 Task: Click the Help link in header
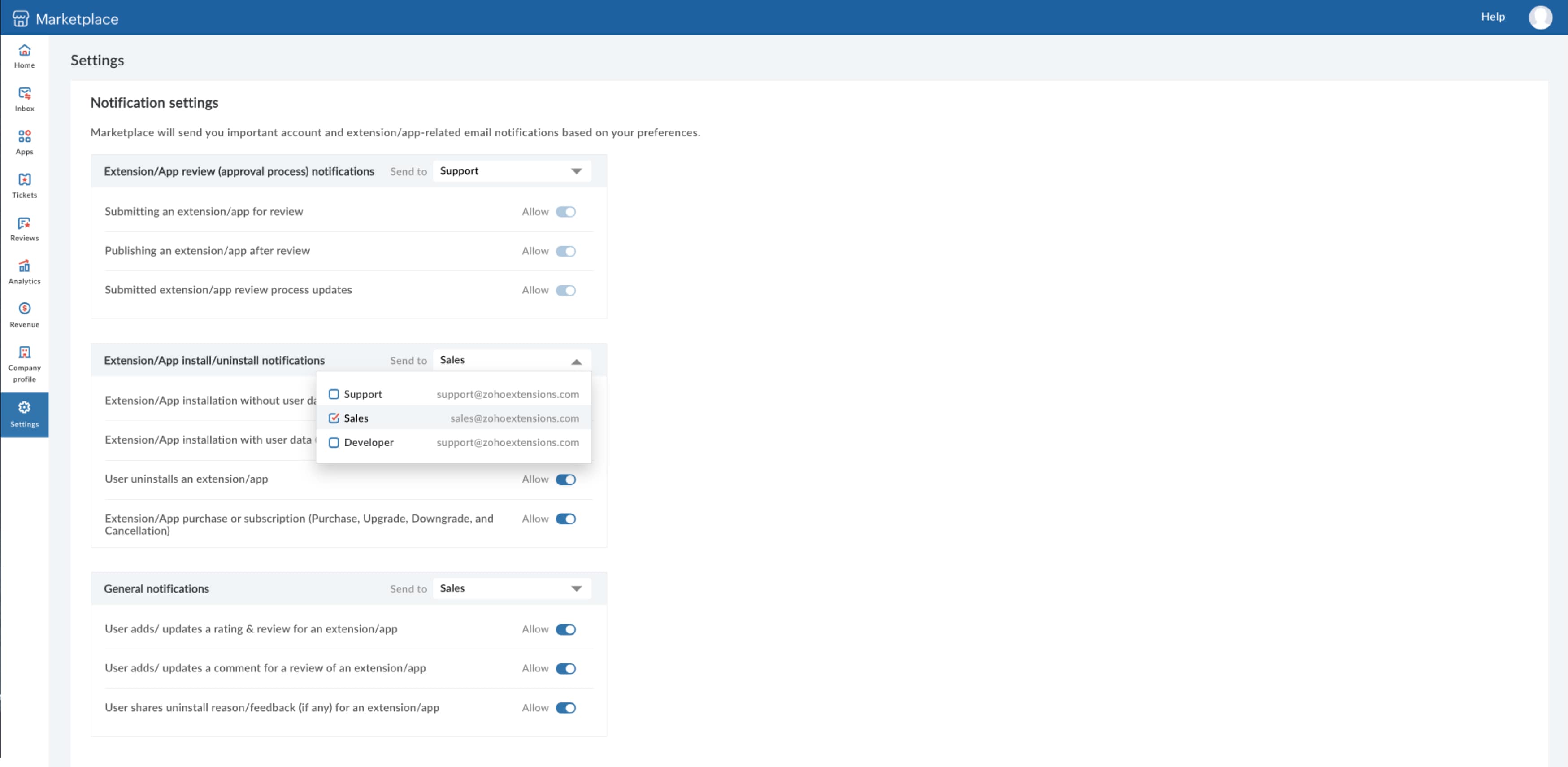(x=1493, y=17)
